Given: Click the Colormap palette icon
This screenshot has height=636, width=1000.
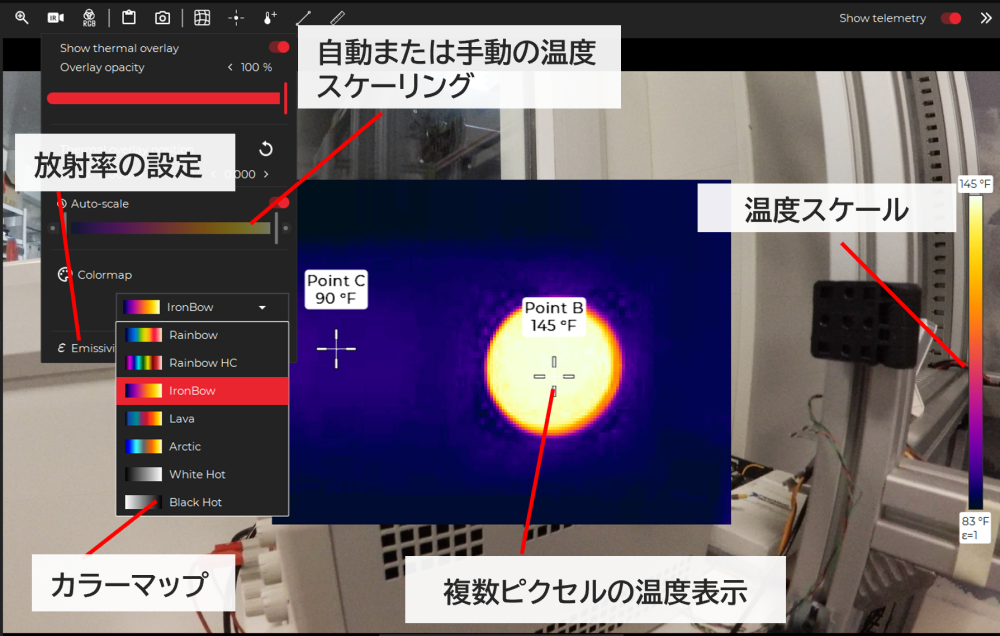Looking at the screenshot, I should click(x=64, y=275).
